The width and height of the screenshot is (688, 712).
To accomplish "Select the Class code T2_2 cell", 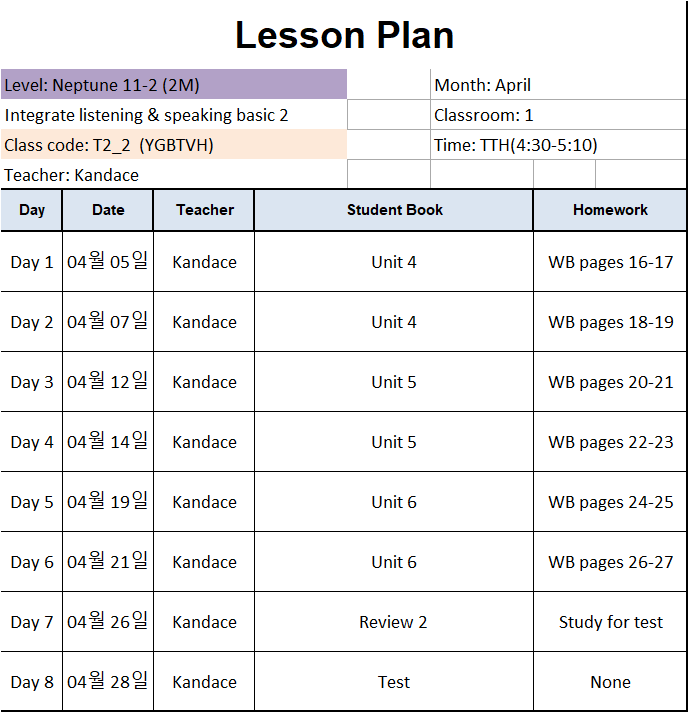I will (173, 144).
